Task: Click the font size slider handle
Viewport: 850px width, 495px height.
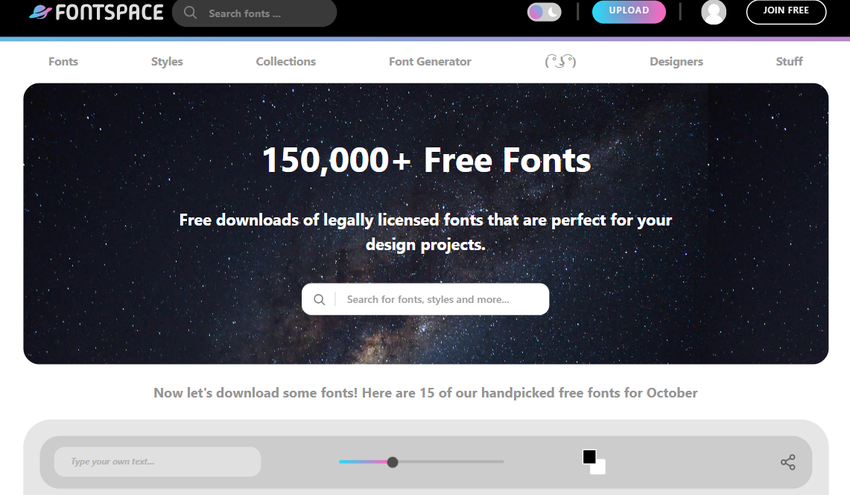Action: (392, 462)
